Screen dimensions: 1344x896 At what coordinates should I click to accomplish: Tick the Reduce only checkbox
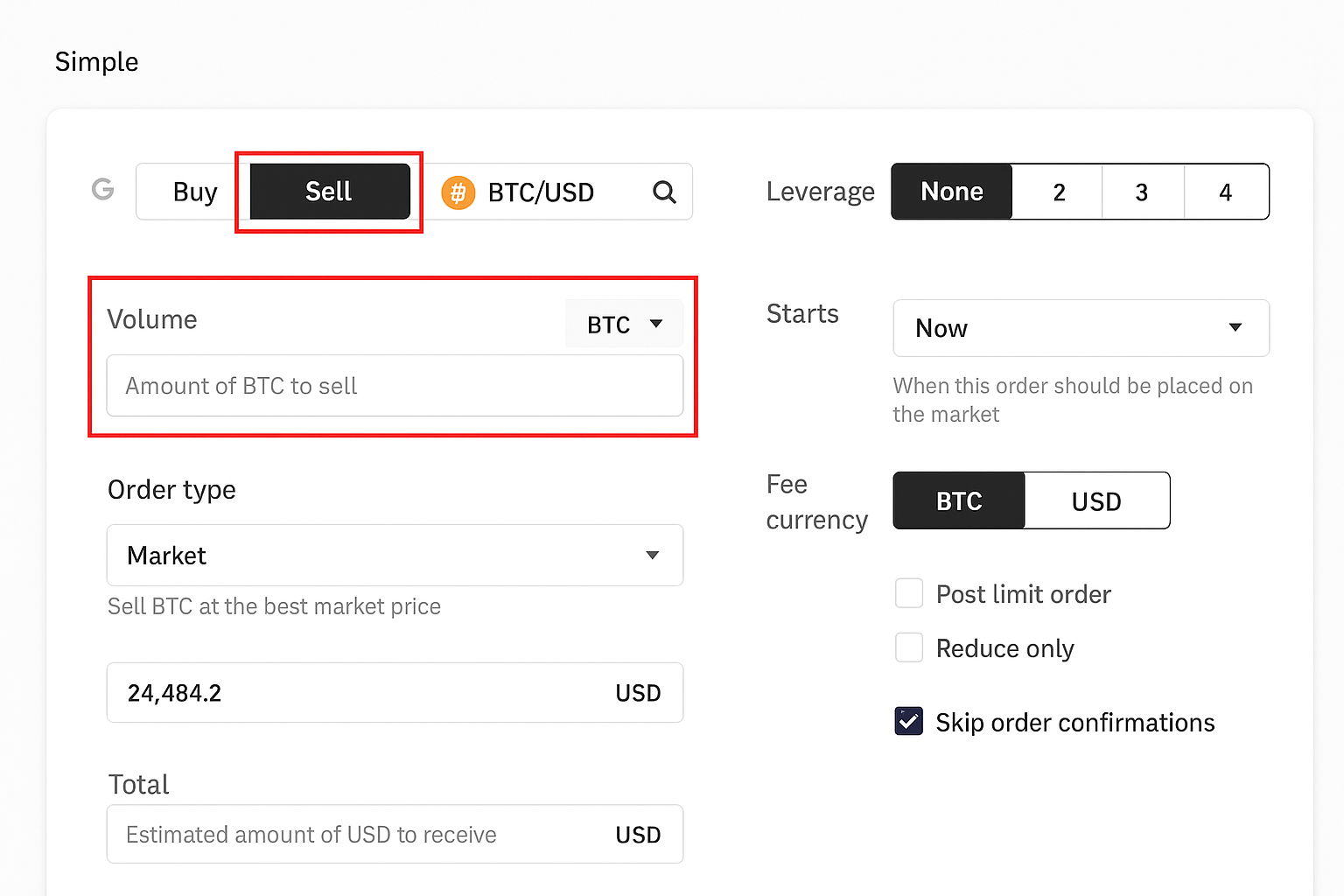(909, 648)
